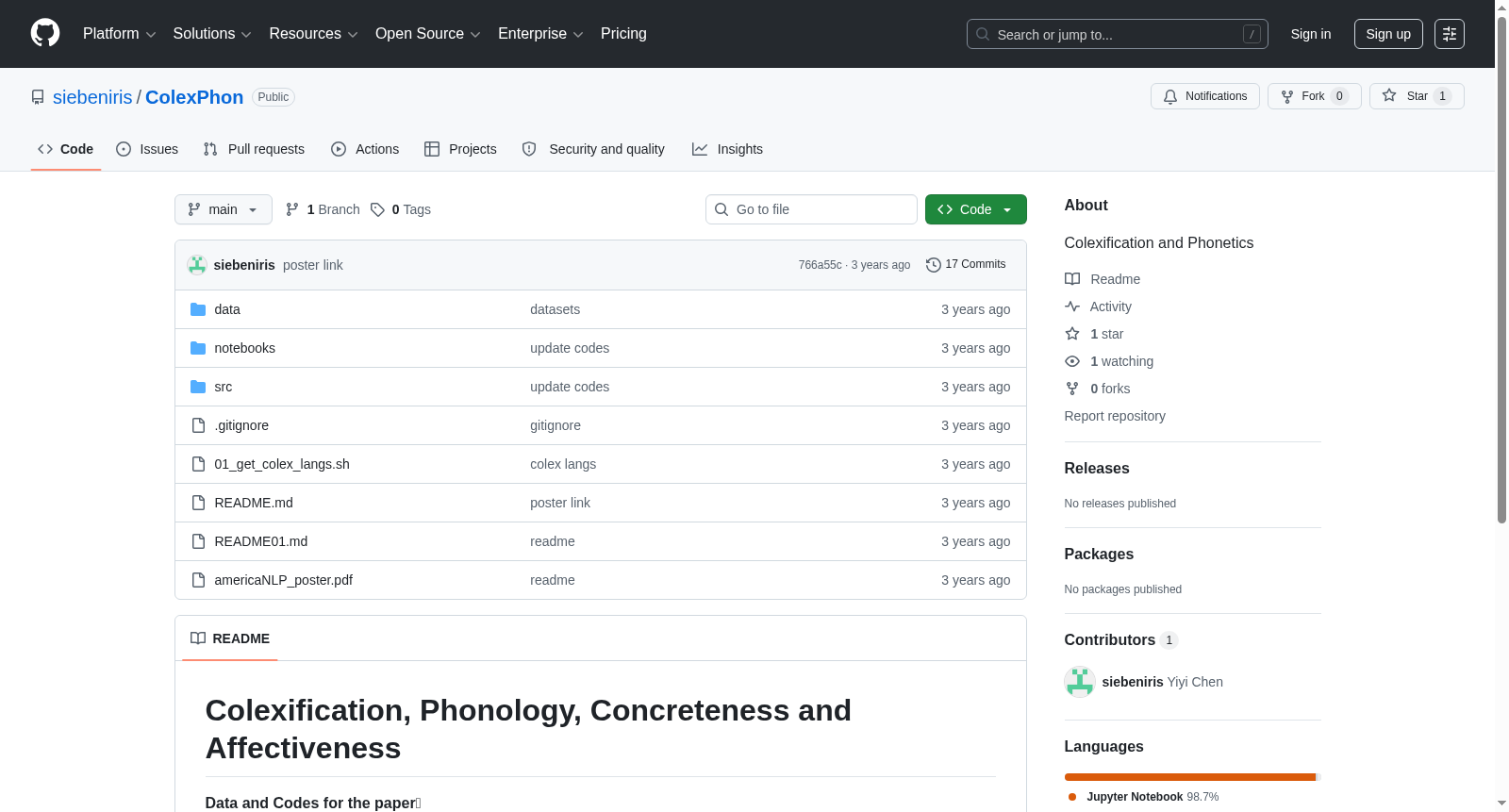Open the Report repository link
Screen dimensions: 1509x812
click(1115, 416)
